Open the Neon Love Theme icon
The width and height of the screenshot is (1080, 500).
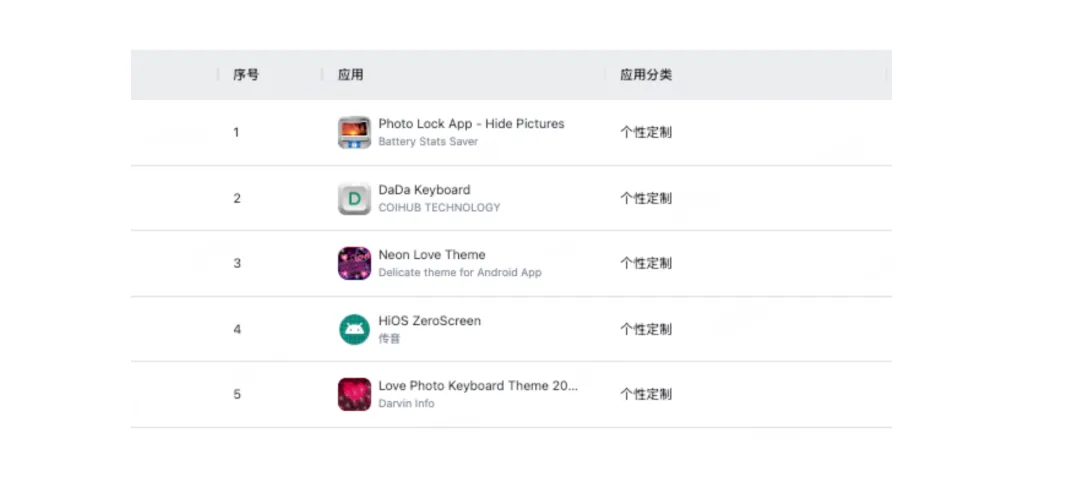(x=354, y=263)
